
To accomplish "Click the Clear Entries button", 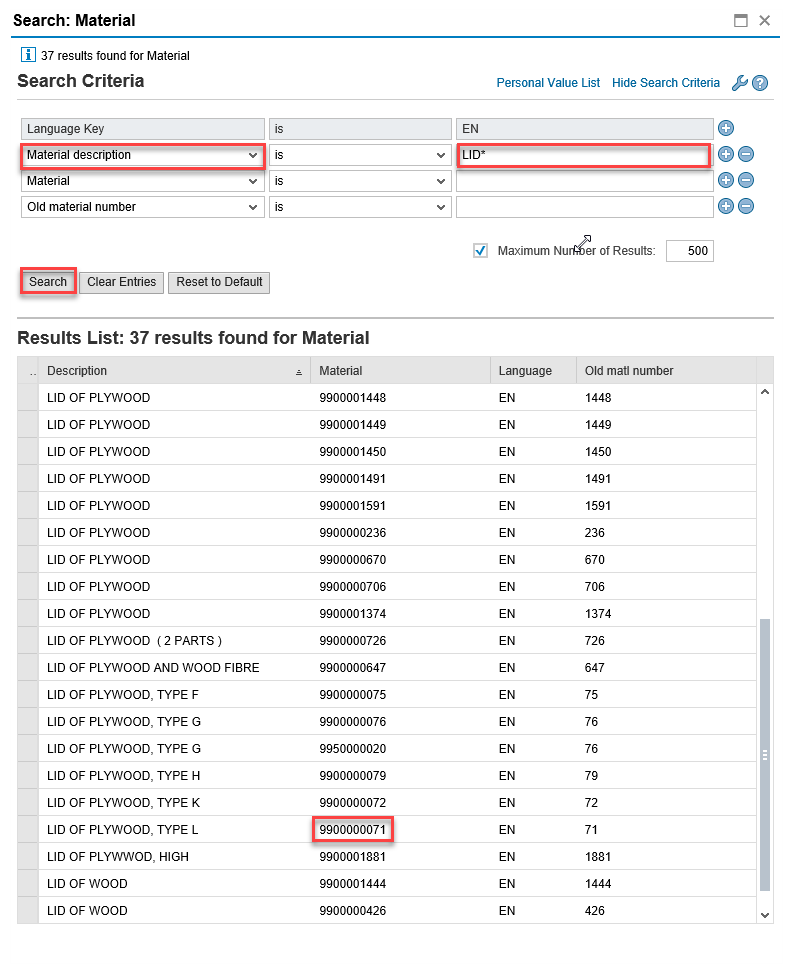I will [x=121, y=282].
